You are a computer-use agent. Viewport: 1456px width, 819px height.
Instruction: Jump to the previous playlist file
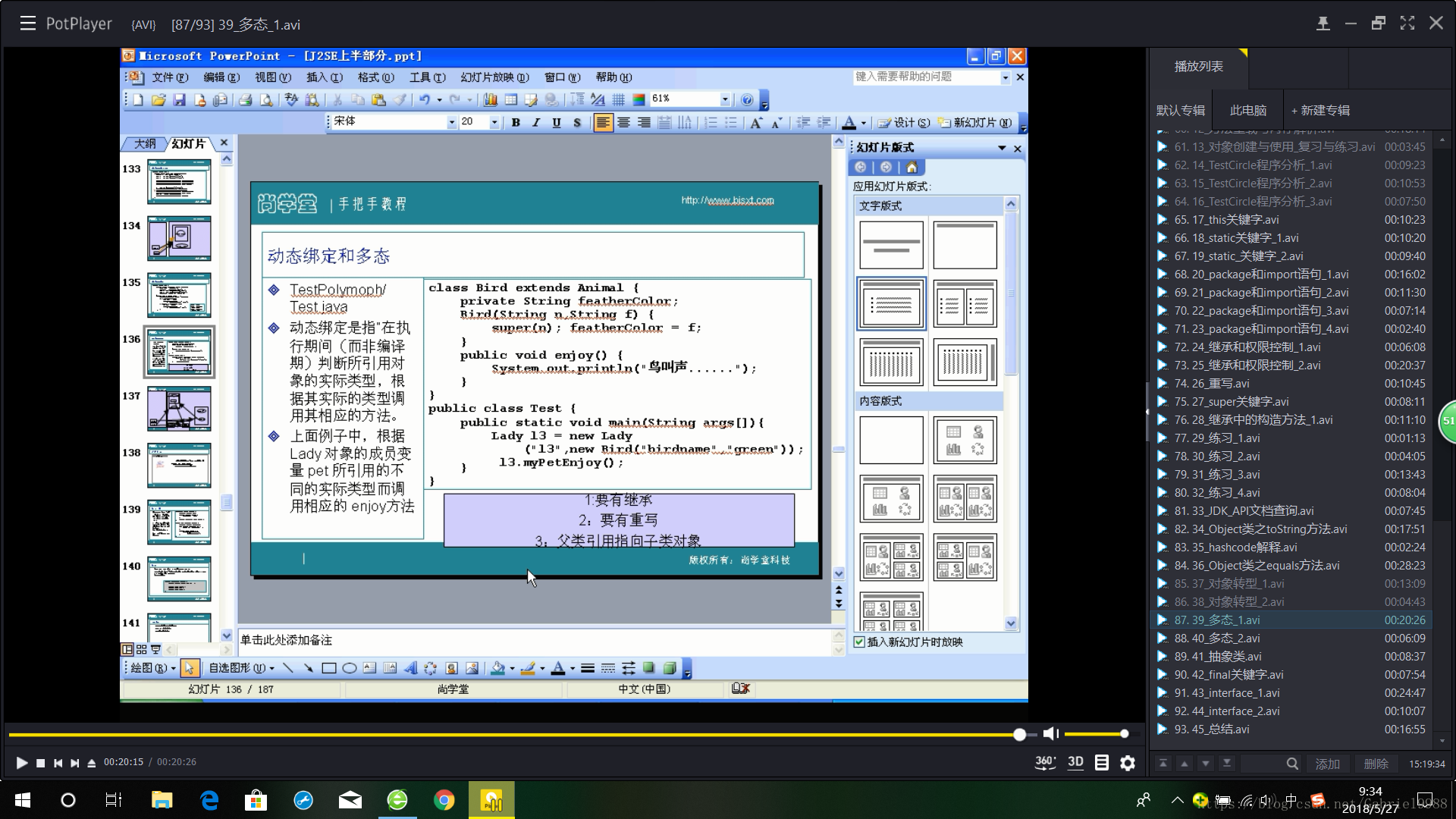58,763
